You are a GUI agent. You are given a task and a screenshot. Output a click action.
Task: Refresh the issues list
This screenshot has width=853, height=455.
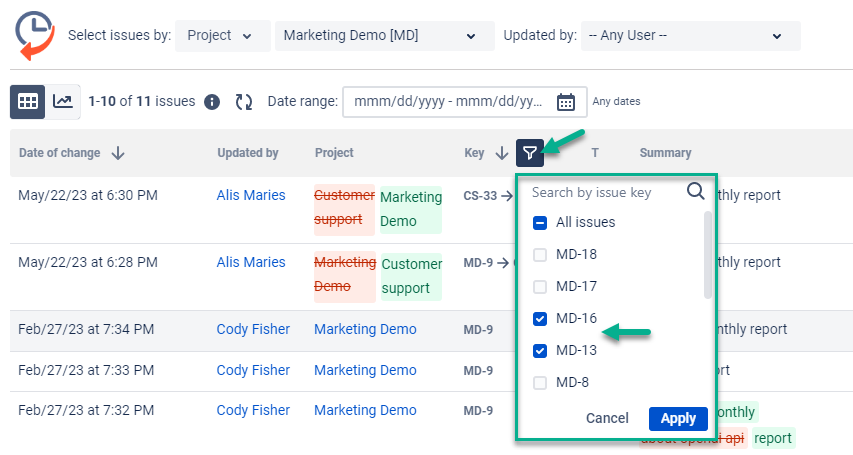244,102
